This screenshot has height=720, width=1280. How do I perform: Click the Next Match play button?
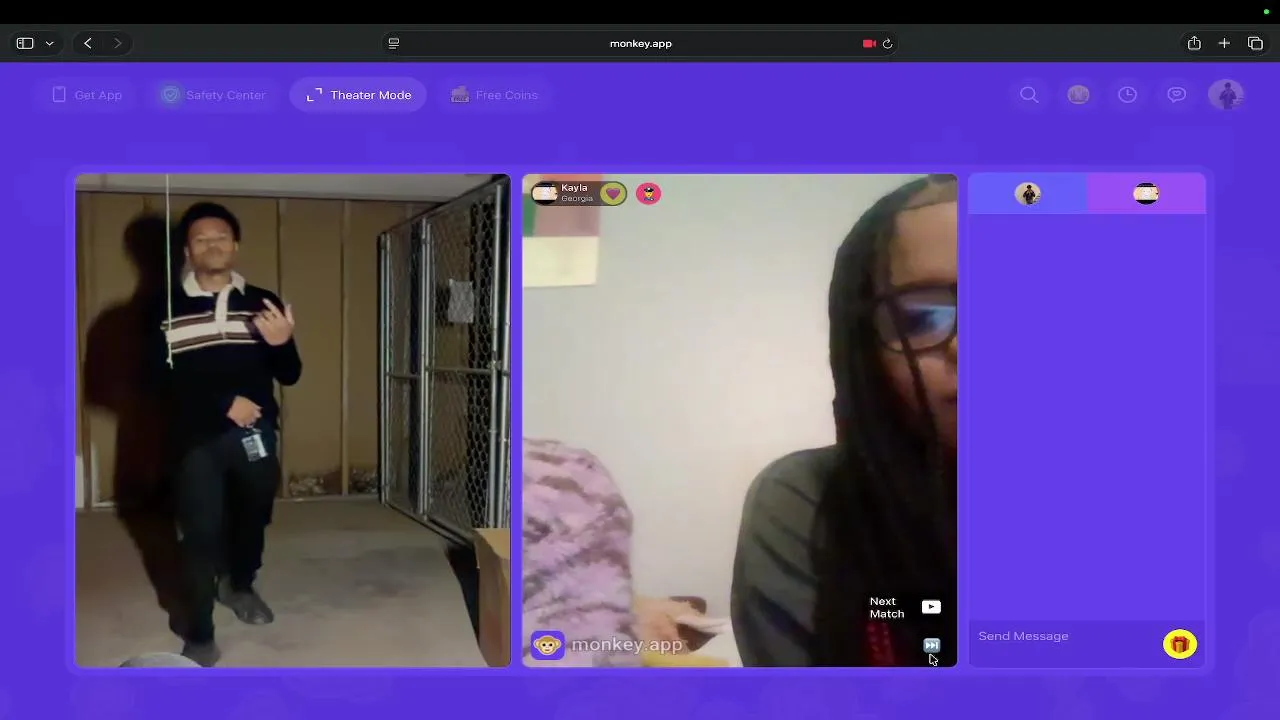click(931, 607)
